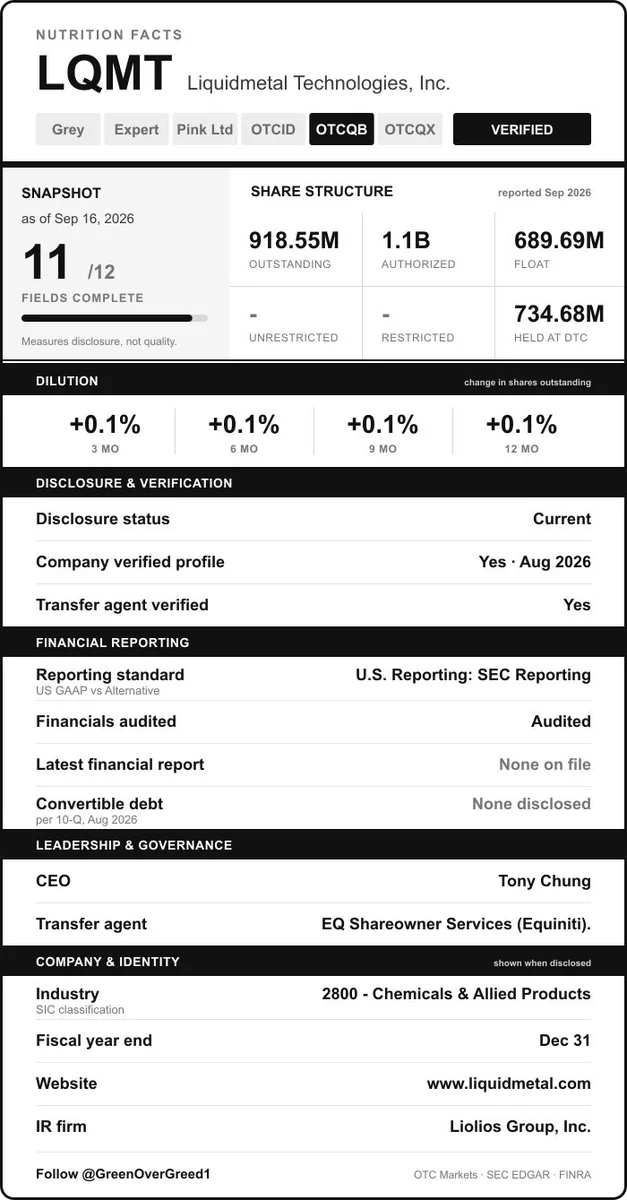Click the 3 MO dilution figure

tap(105, 424)
